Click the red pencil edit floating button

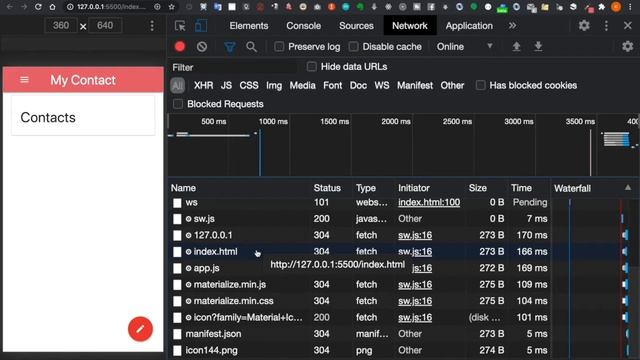click(140, 329)
